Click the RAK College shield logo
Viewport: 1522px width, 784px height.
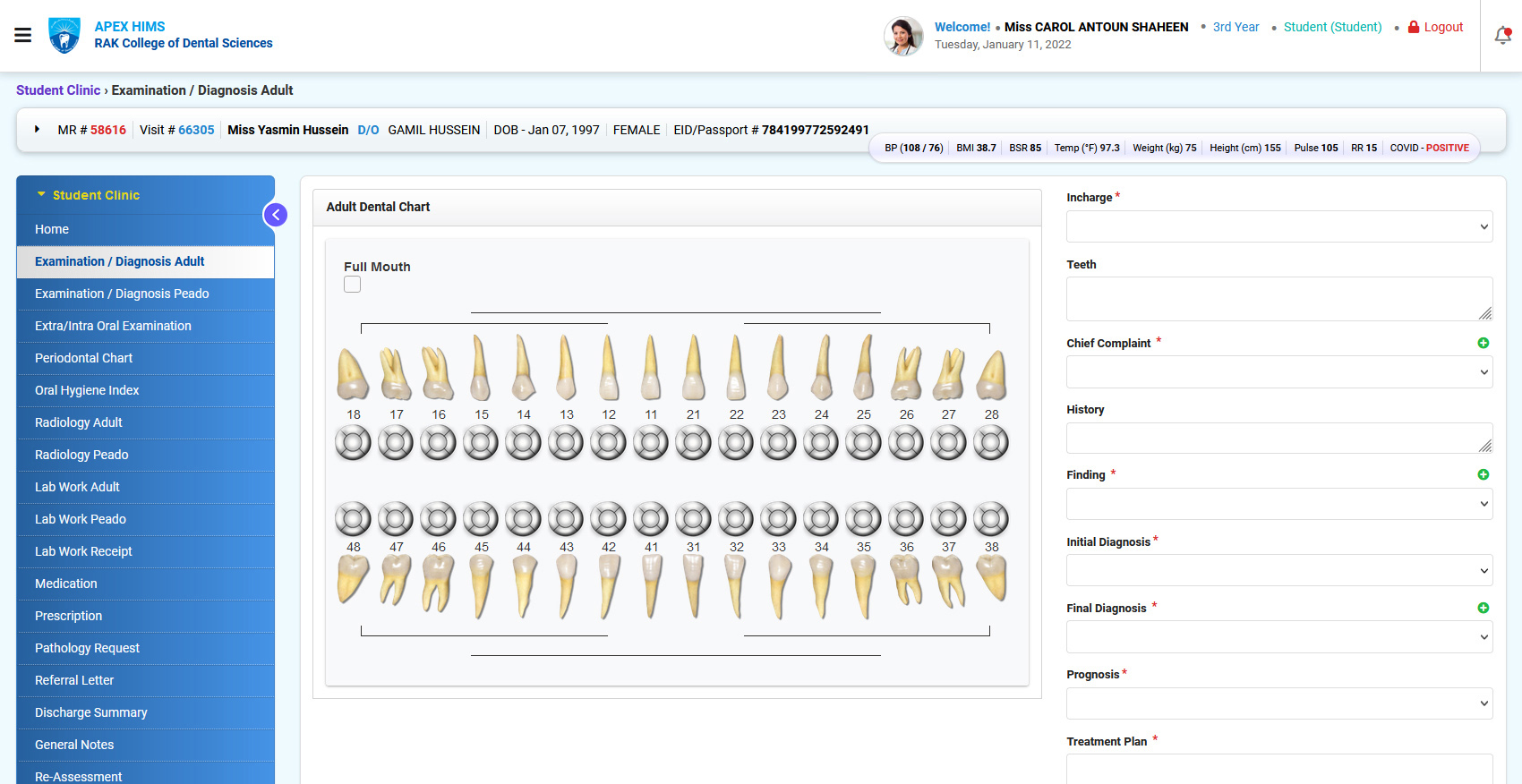point(64,35)
